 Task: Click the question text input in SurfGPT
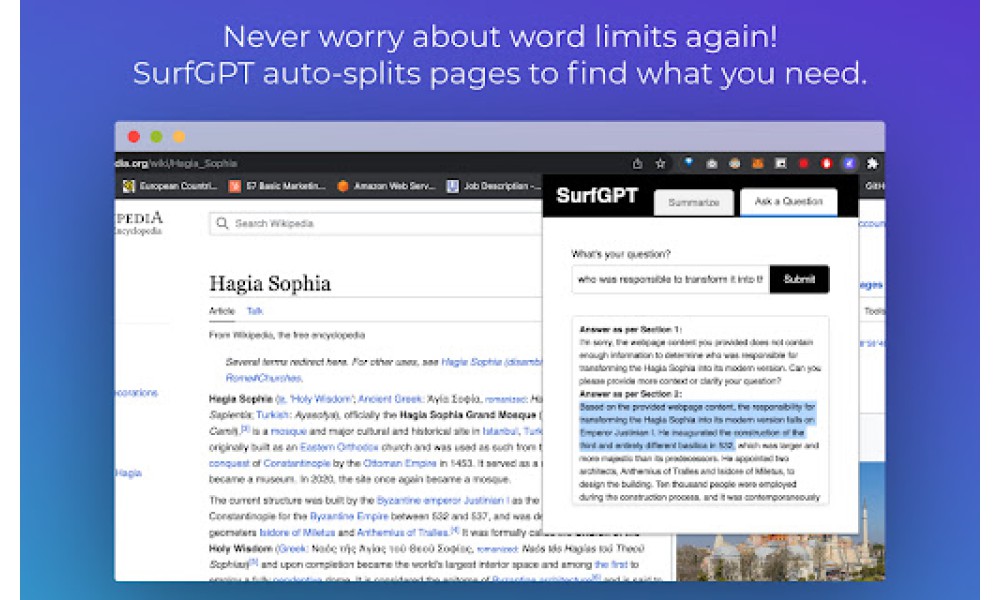pyautogui.click(x=671, y=279)
